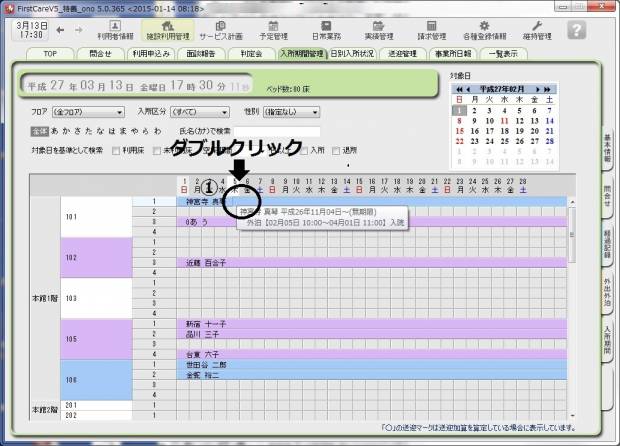Image resolution: width=620 pixels, height=446 pixels.
Task: Switch to the 日別入所状況 tab
Action: 351,53
